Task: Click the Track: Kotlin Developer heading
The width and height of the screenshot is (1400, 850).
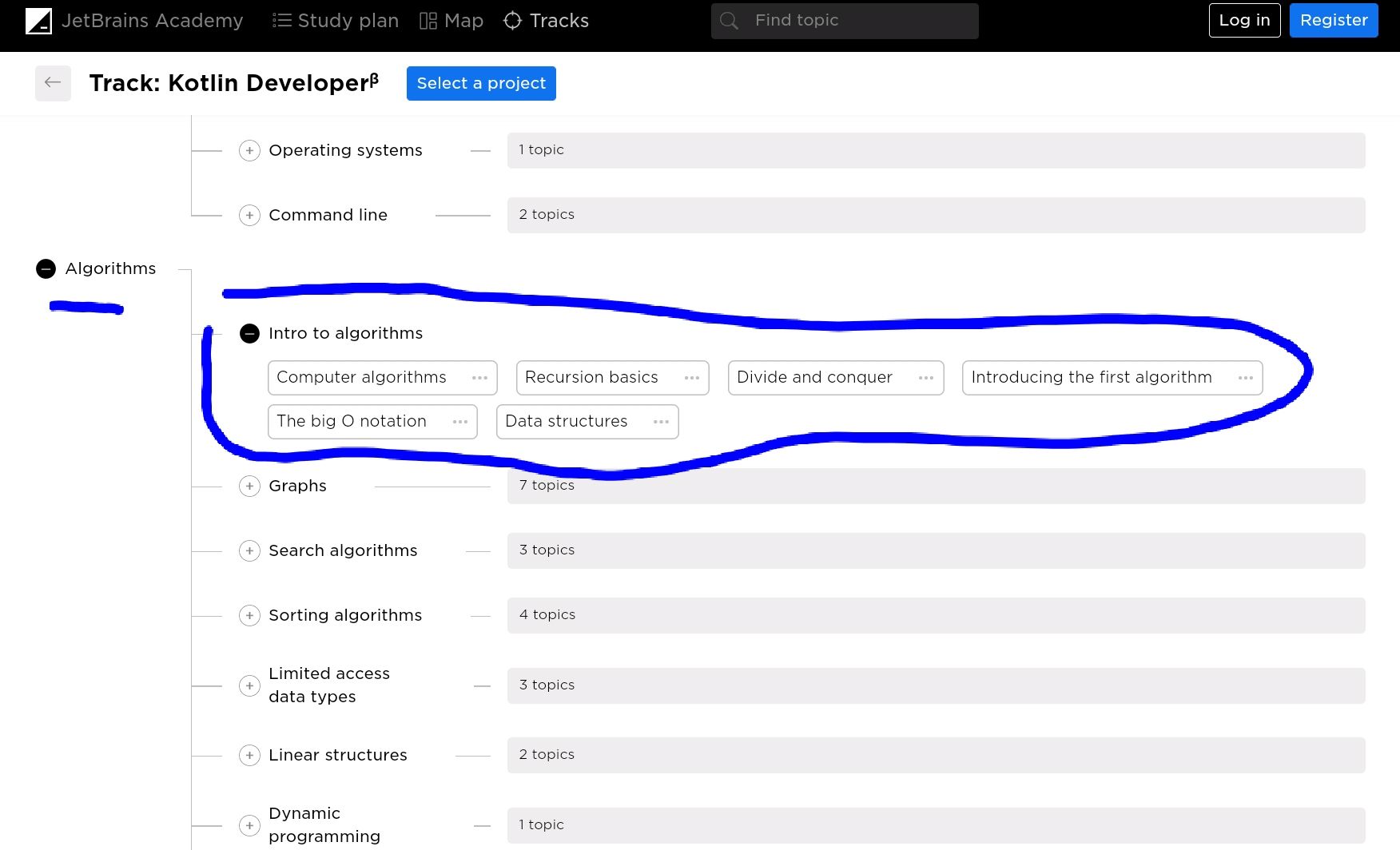Action: pyautogui.click(x=234, y=83)
